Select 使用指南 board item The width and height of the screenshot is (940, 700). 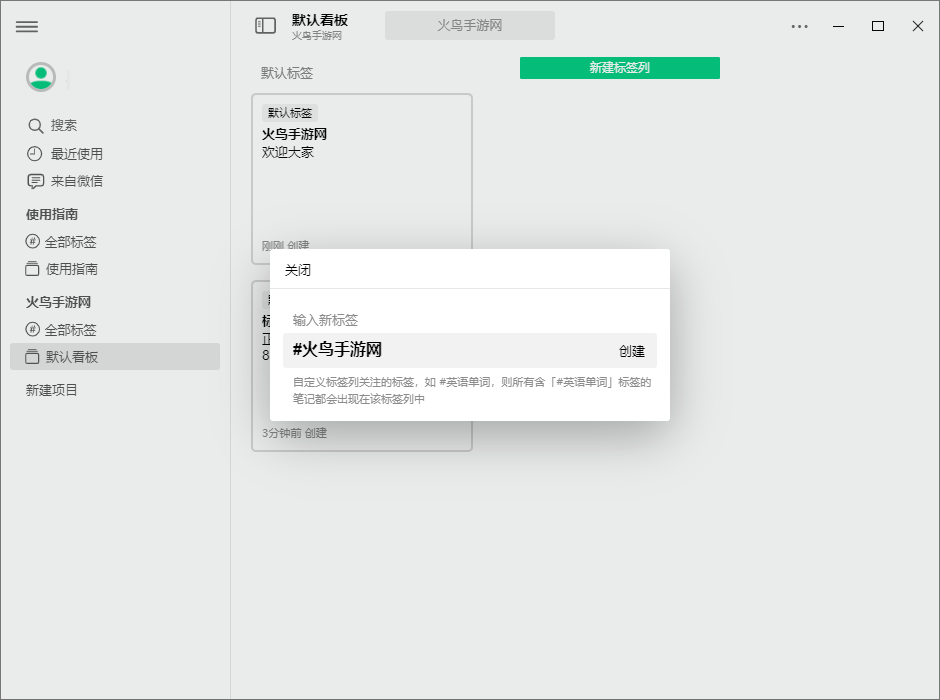pos(71,269)
